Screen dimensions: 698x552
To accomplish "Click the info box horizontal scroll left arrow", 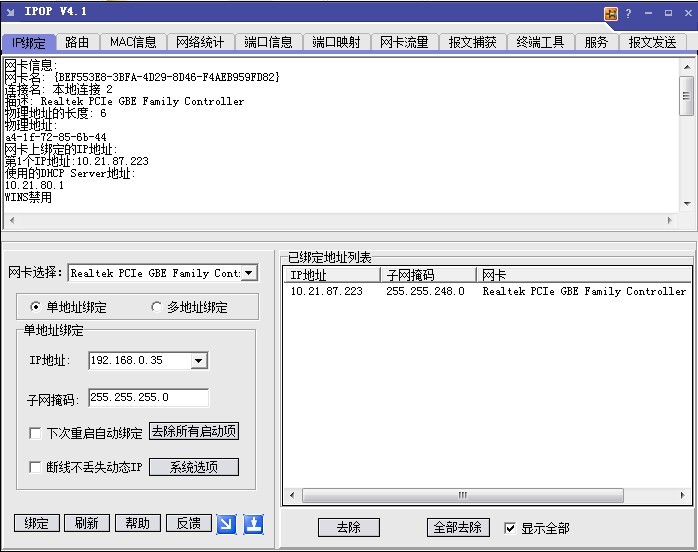I will tap(12, 220).
